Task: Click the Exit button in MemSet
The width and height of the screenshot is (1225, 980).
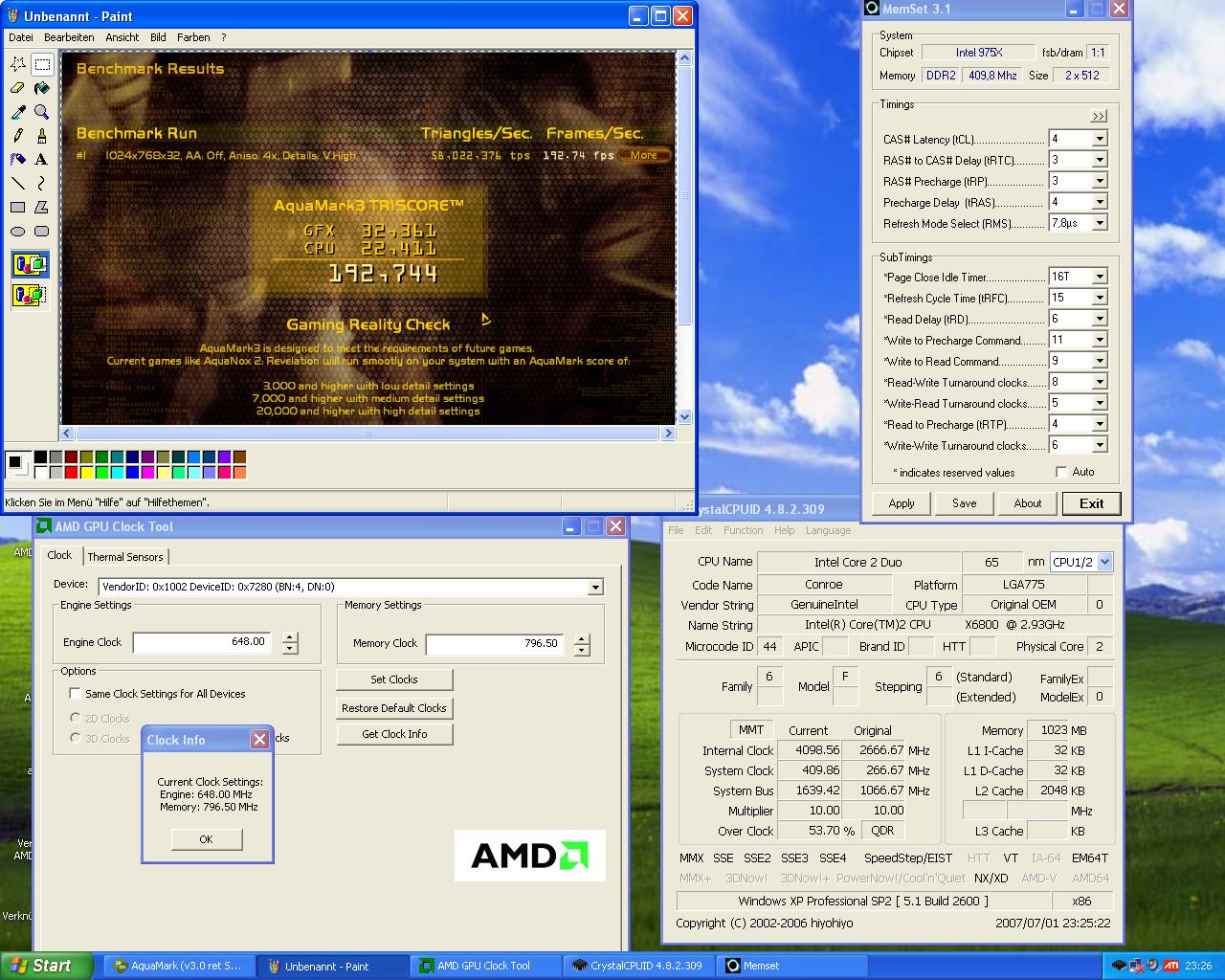Action: click(1092, 503)
